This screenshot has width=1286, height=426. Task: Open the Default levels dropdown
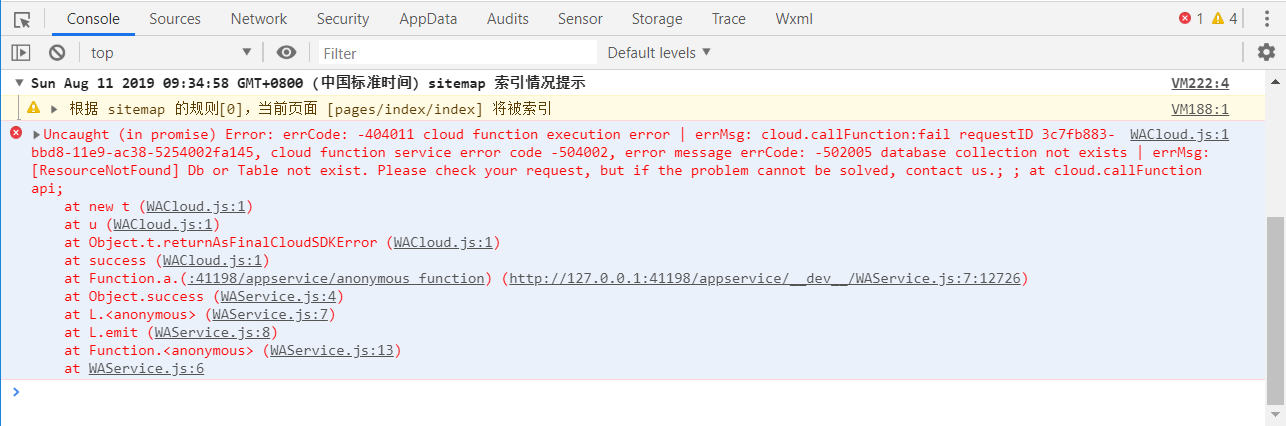(659, 53)
